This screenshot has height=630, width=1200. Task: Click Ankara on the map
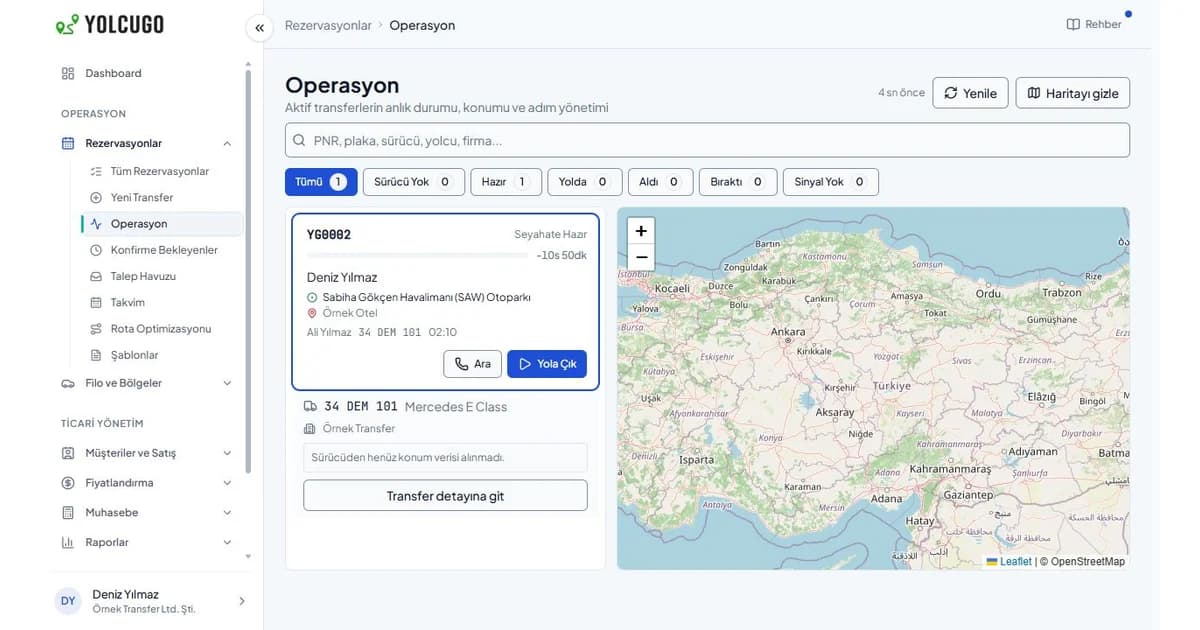[x=788, y=331]
